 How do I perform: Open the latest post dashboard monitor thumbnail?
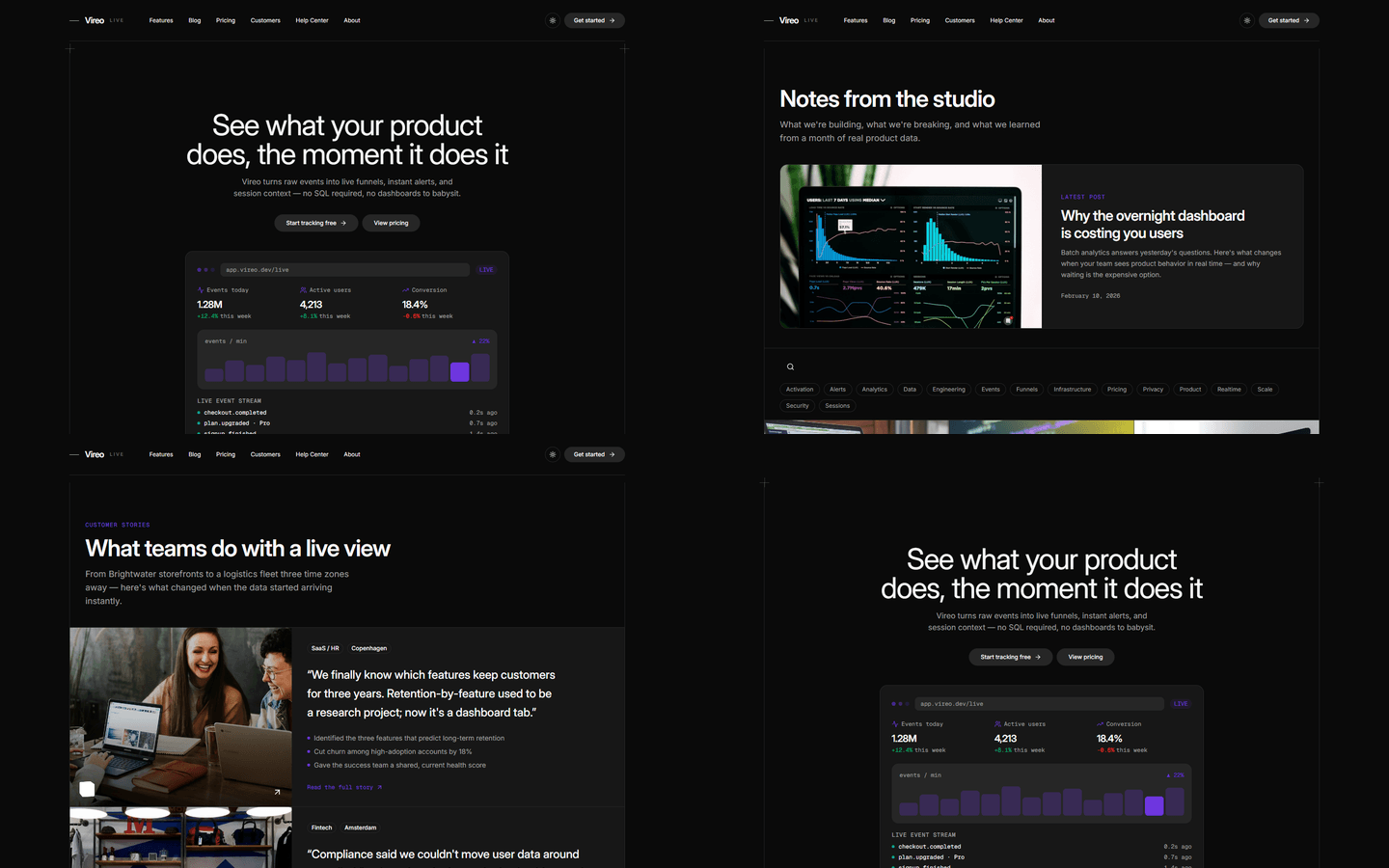[x=911, y=246]
